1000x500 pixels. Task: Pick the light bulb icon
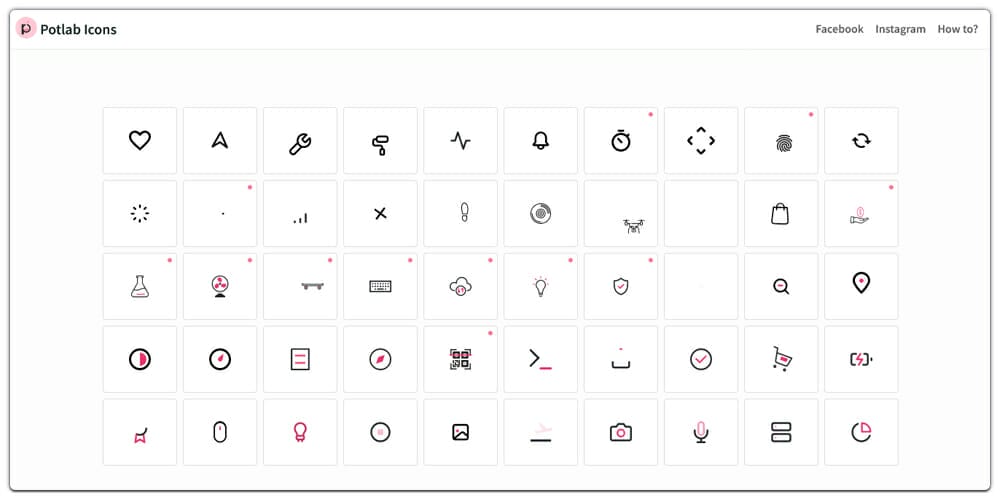[540, 286]
